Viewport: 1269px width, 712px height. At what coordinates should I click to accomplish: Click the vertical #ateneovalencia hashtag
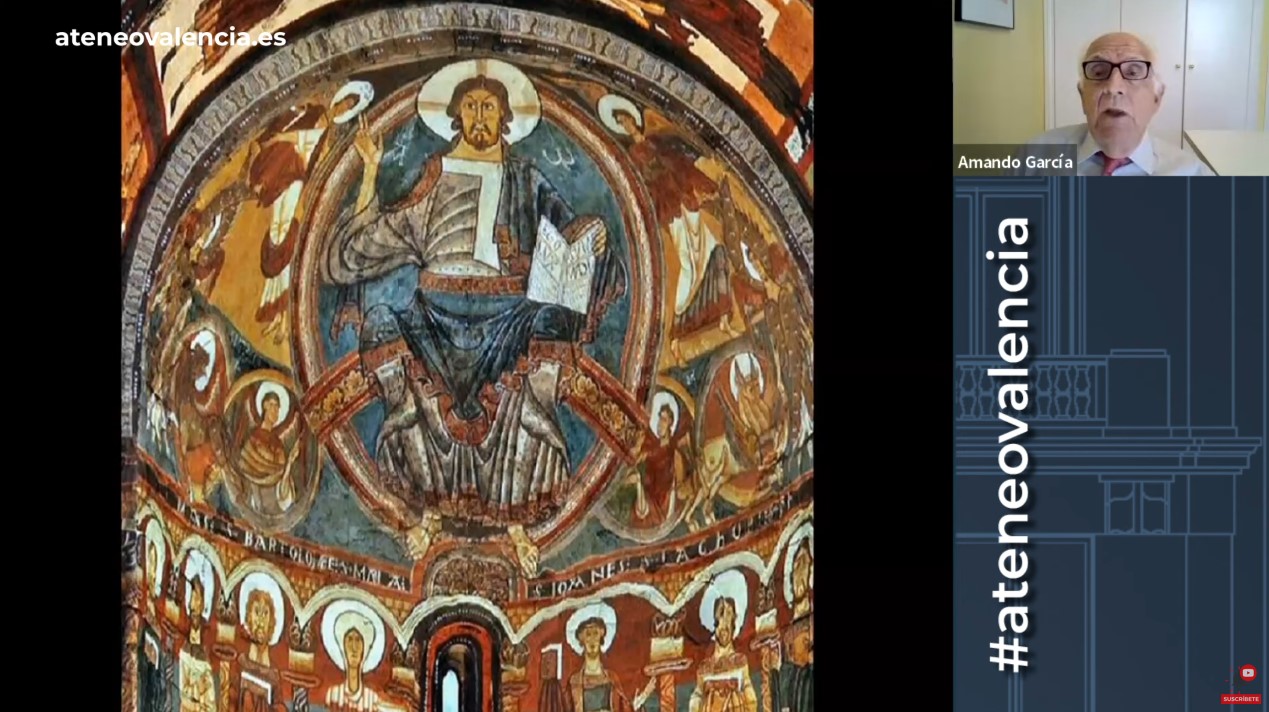click(1008, 443)
